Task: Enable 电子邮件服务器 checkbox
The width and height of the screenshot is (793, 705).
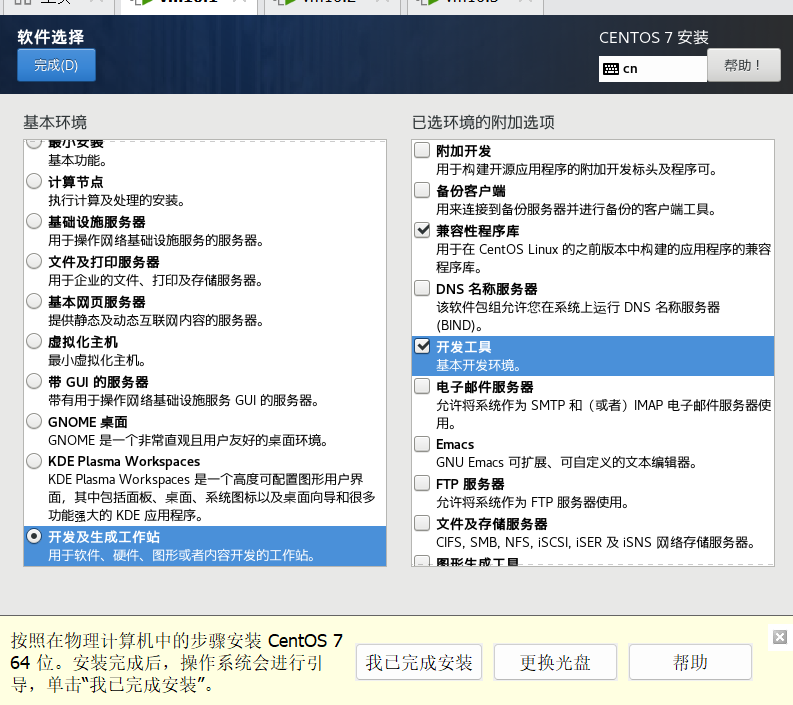Action: pos(422,386)
